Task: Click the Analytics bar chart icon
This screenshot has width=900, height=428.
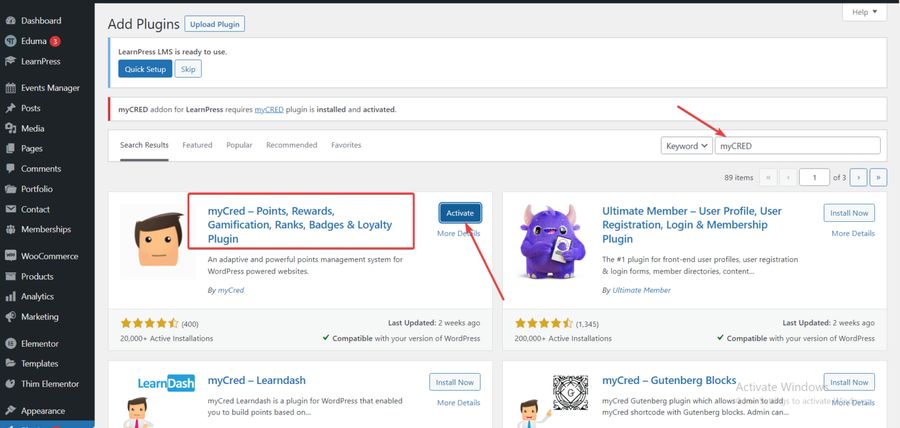Action: coord(10,297)
